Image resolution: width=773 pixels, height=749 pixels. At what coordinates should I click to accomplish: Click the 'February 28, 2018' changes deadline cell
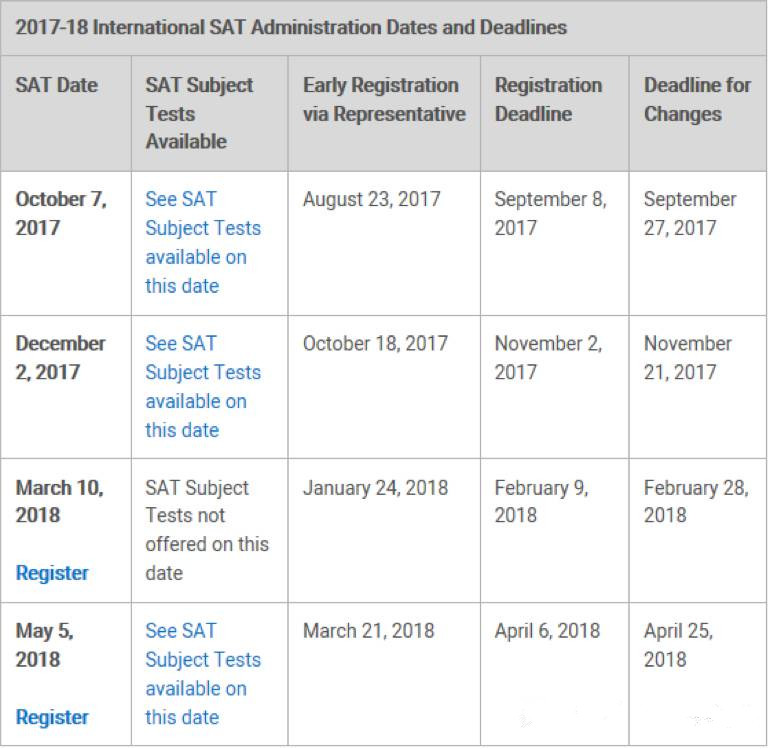[x=695, y=501]
